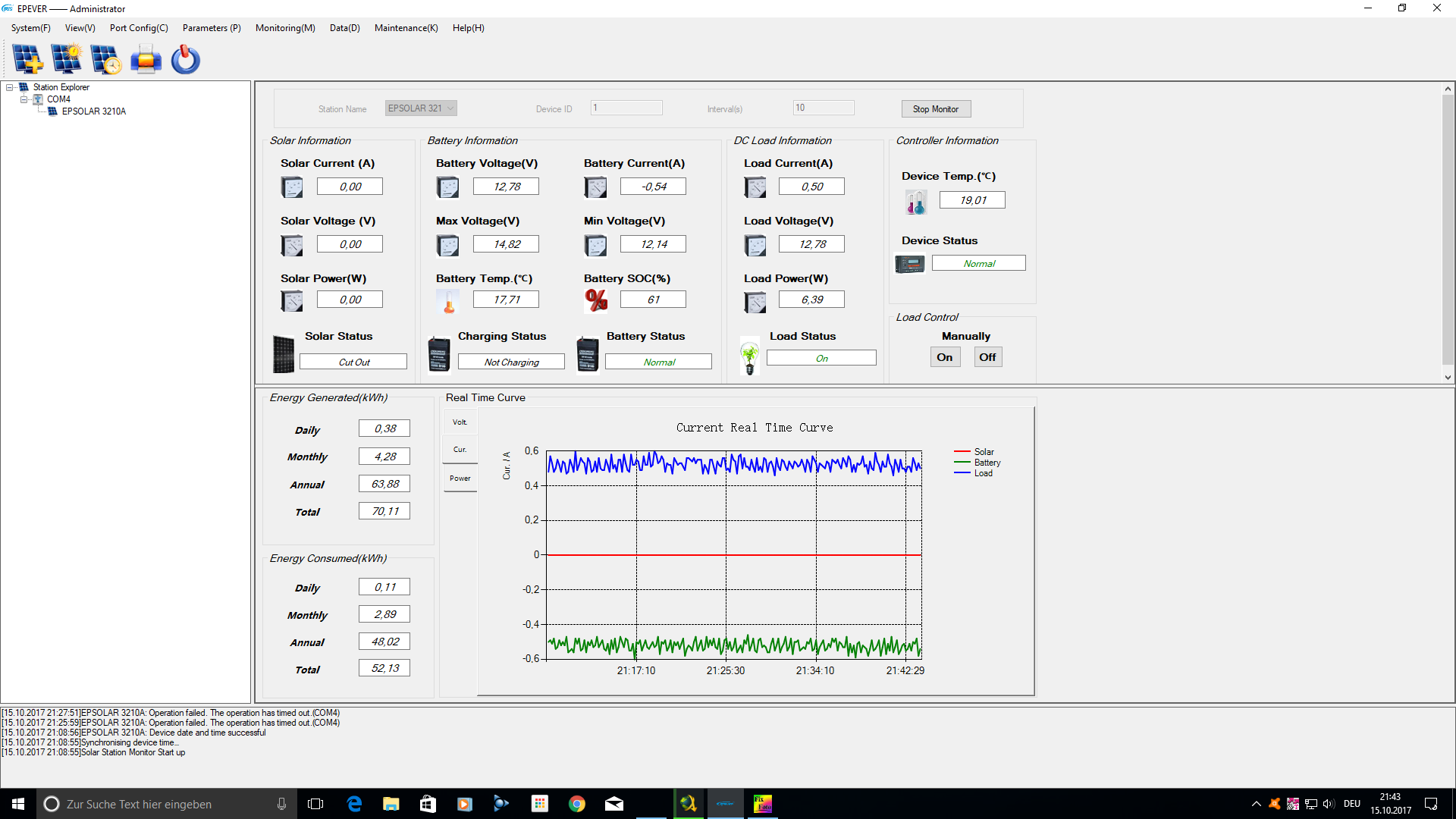Click the add station solar panel icon
The height and width of the screenshot is (819, 1456).
coord(27,59)
